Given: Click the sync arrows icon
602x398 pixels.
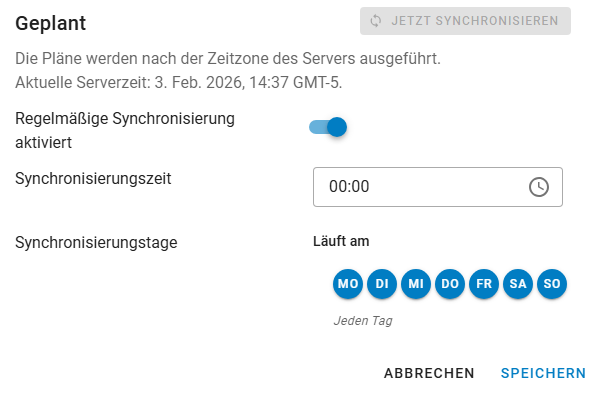Looking at the screenshot, I should [x=375, y=21].
